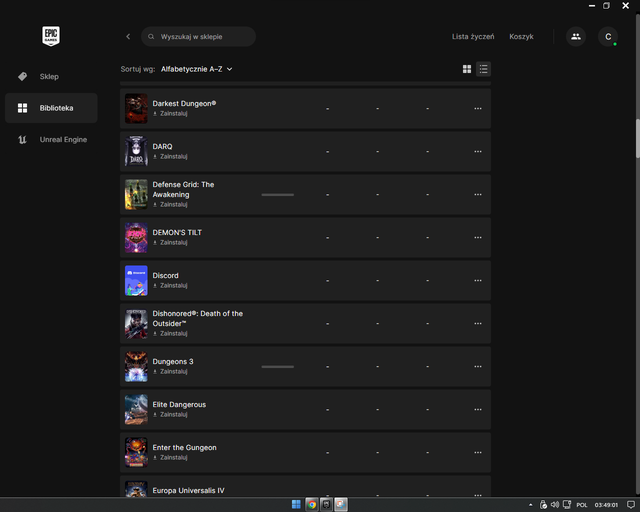
Task: Click the Epic Games logo
Action: coord(51,36)
